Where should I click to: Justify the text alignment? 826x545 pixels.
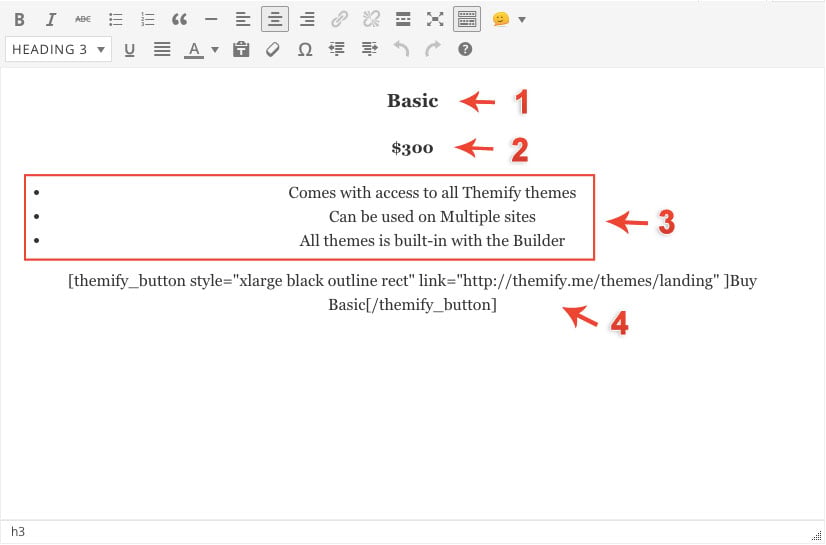pyautogui.click(x=162, y=49)
